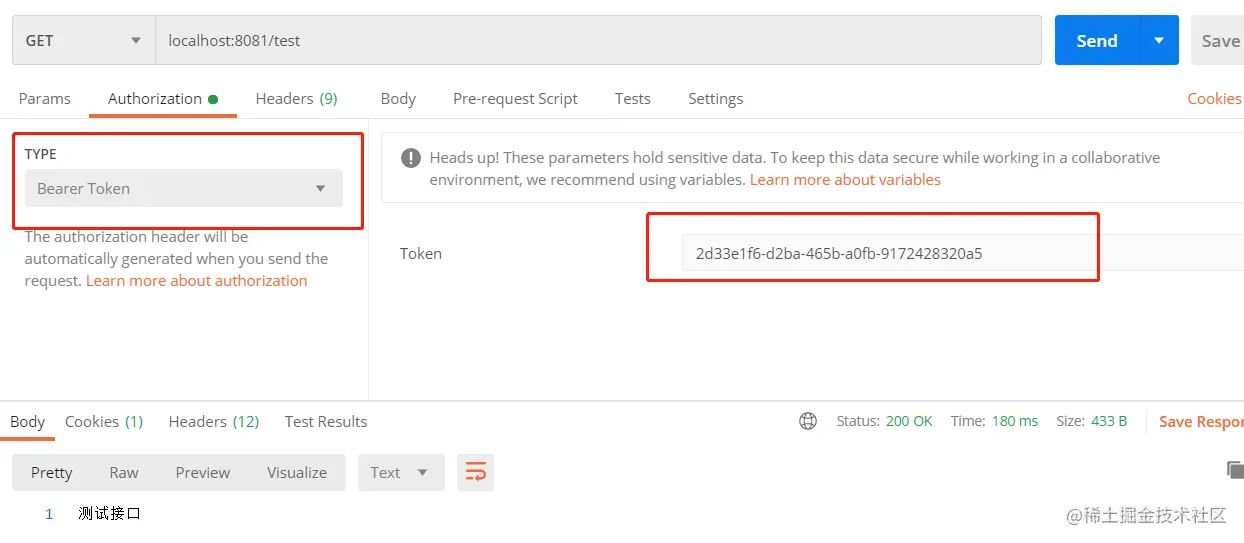Select the Test Results tab
Viewport: 1244px width, 543px height.
click(326, 421)
